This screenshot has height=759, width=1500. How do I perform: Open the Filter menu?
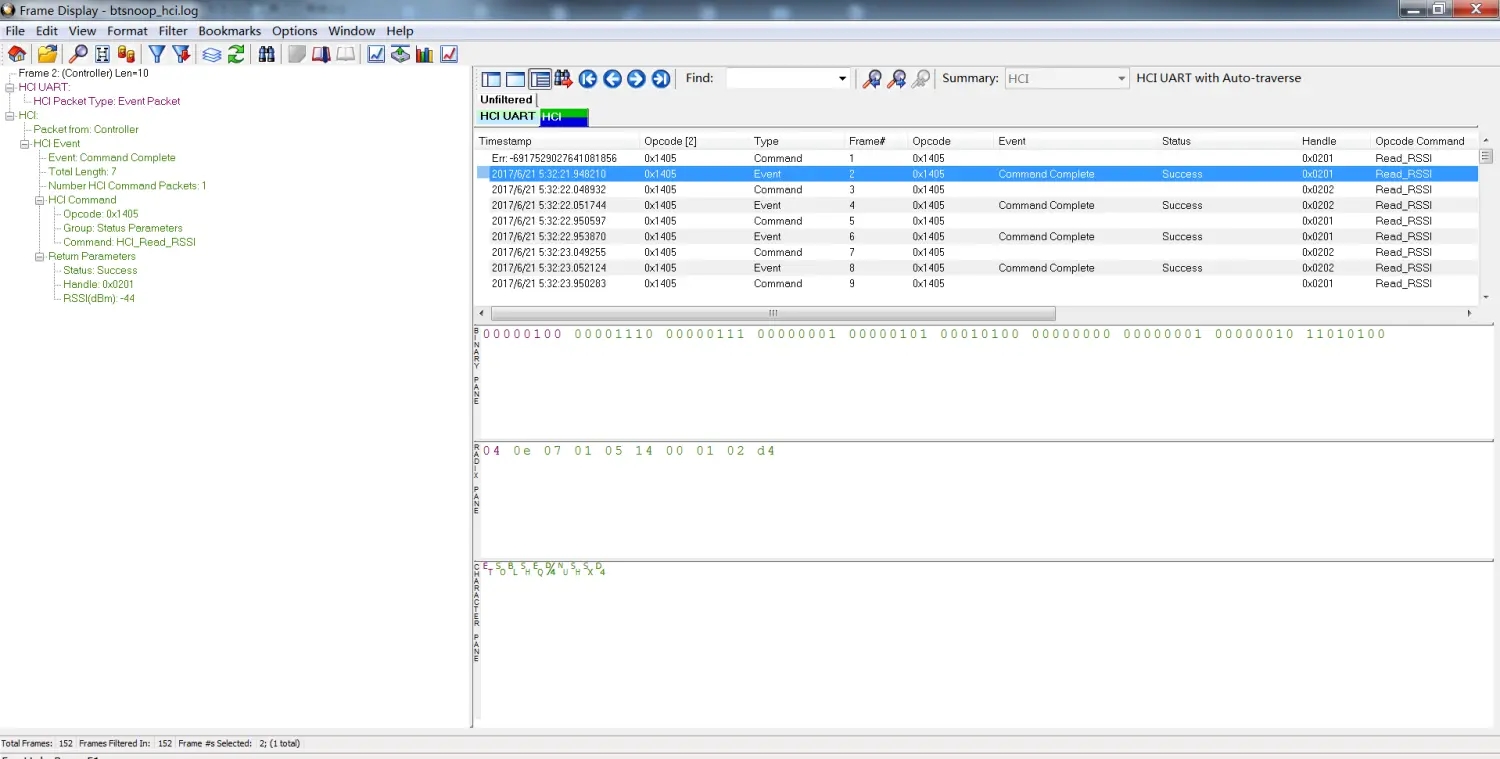click(173, 31)
